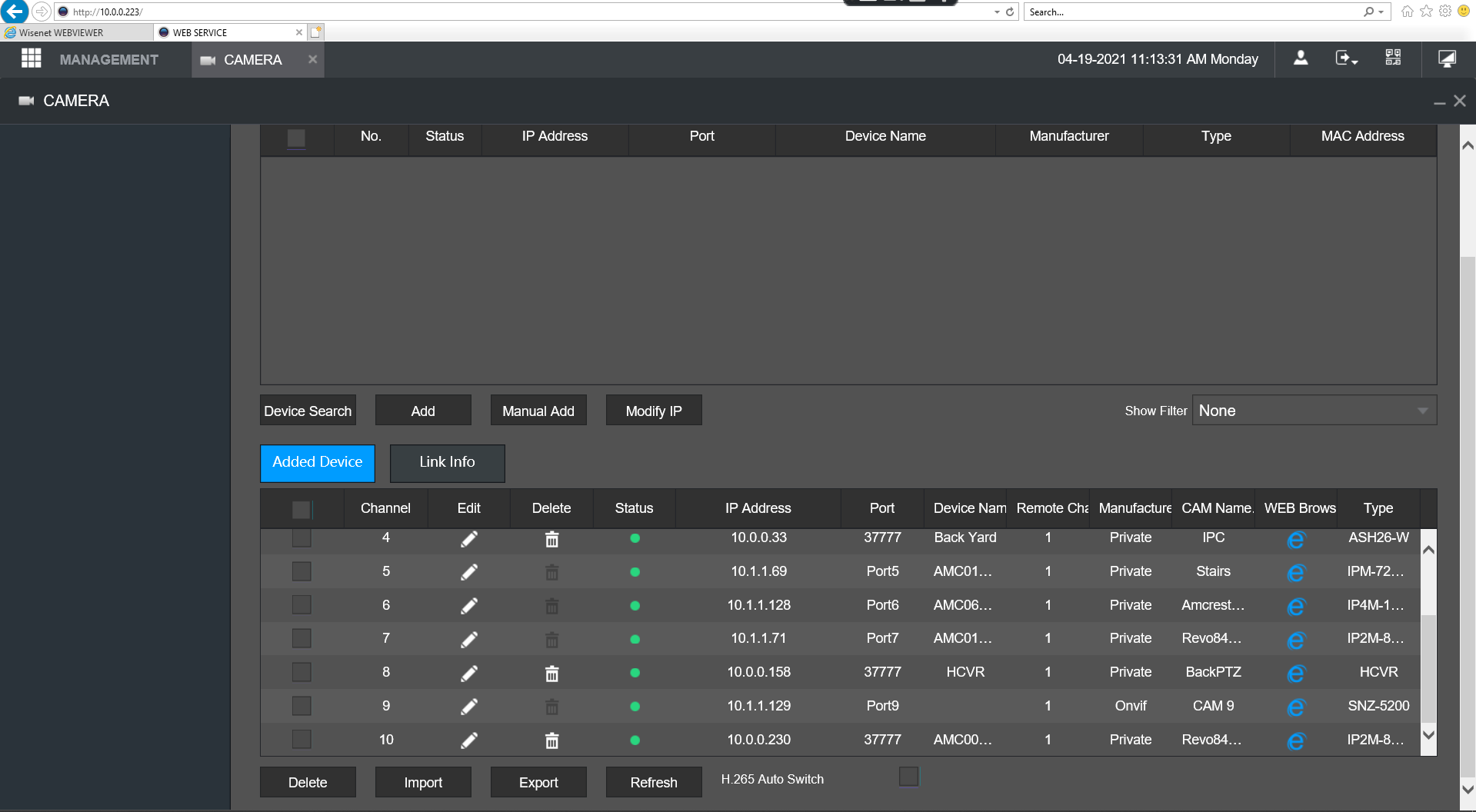Edit channel 9 with pencil icon
The image size is (1476, 812).
tap(469, 707)
